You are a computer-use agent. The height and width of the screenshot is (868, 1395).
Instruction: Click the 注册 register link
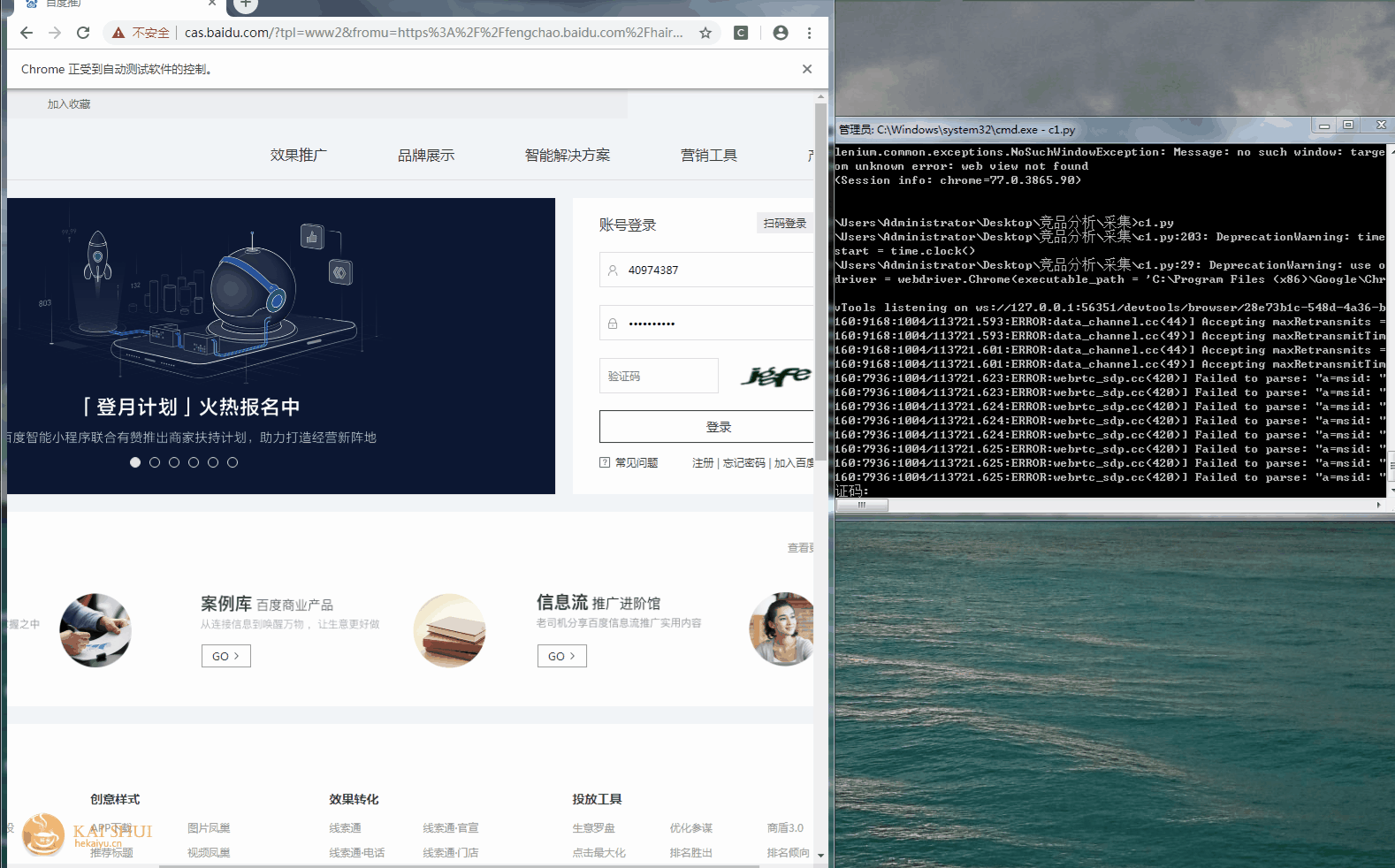703,463
